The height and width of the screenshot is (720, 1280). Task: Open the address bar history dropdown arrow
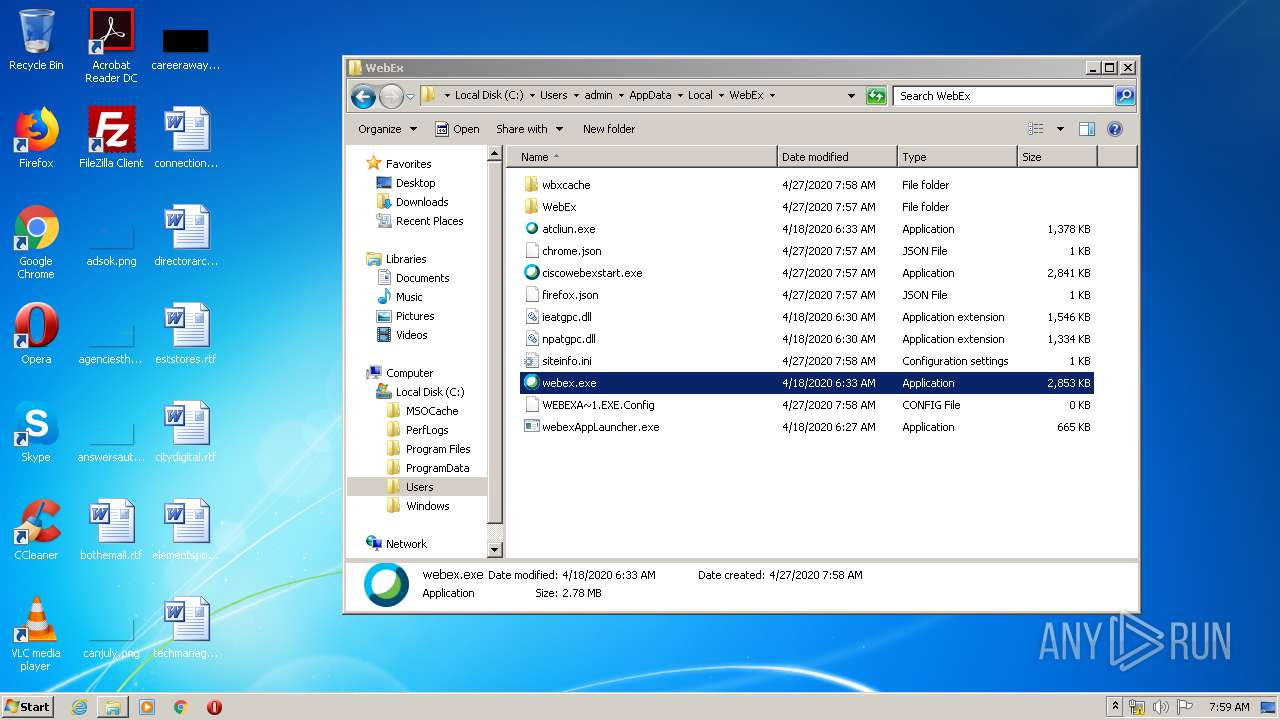[851, 96]
